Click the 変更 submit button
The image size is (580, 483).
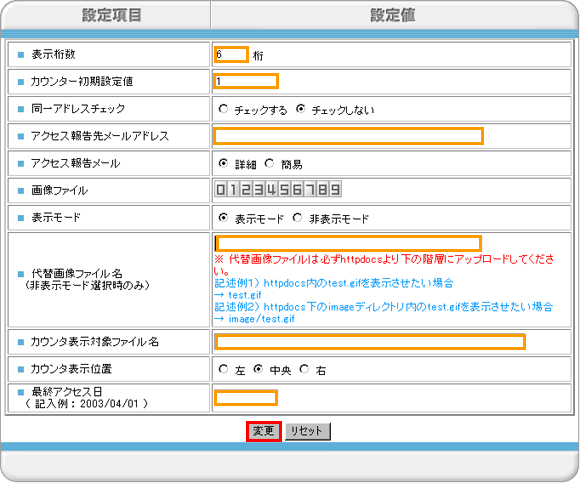click(x=264, y=431)
